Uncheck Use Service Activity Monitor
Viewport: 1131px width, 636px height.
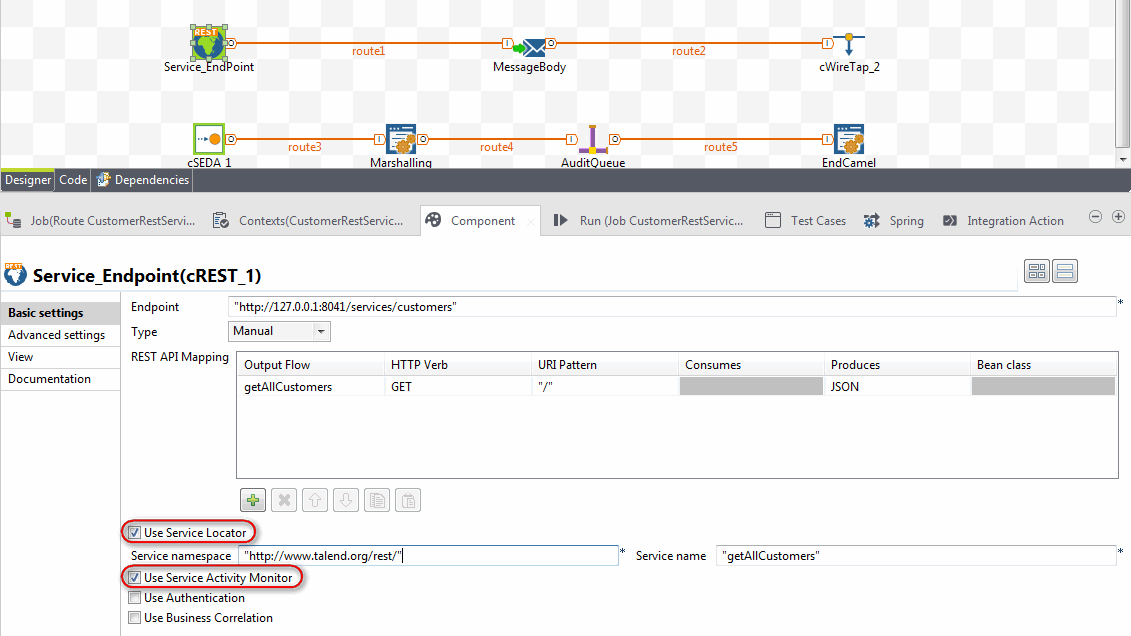(x=134, y=578)
